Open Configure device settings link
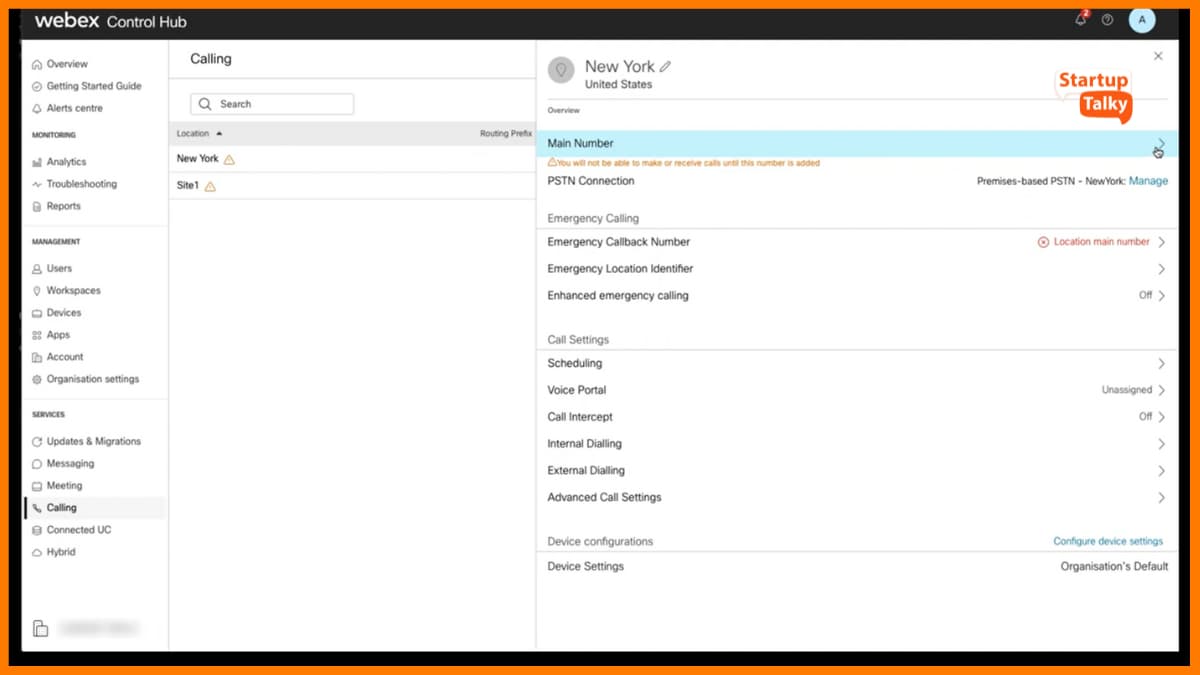This screenshot has height=675, width=1200. click(x=1108, y=540)
